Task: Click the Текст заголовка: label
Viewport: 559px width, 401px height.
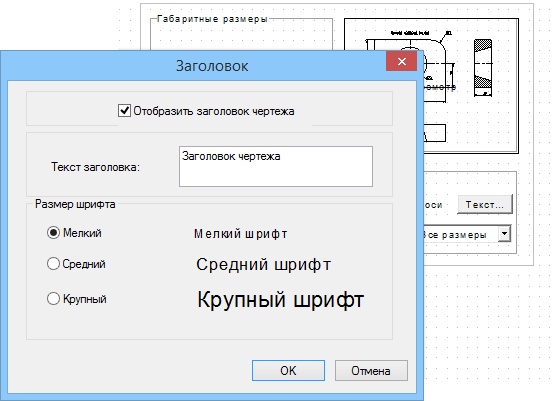Action: pyautogui.click(x=96, y=167)
